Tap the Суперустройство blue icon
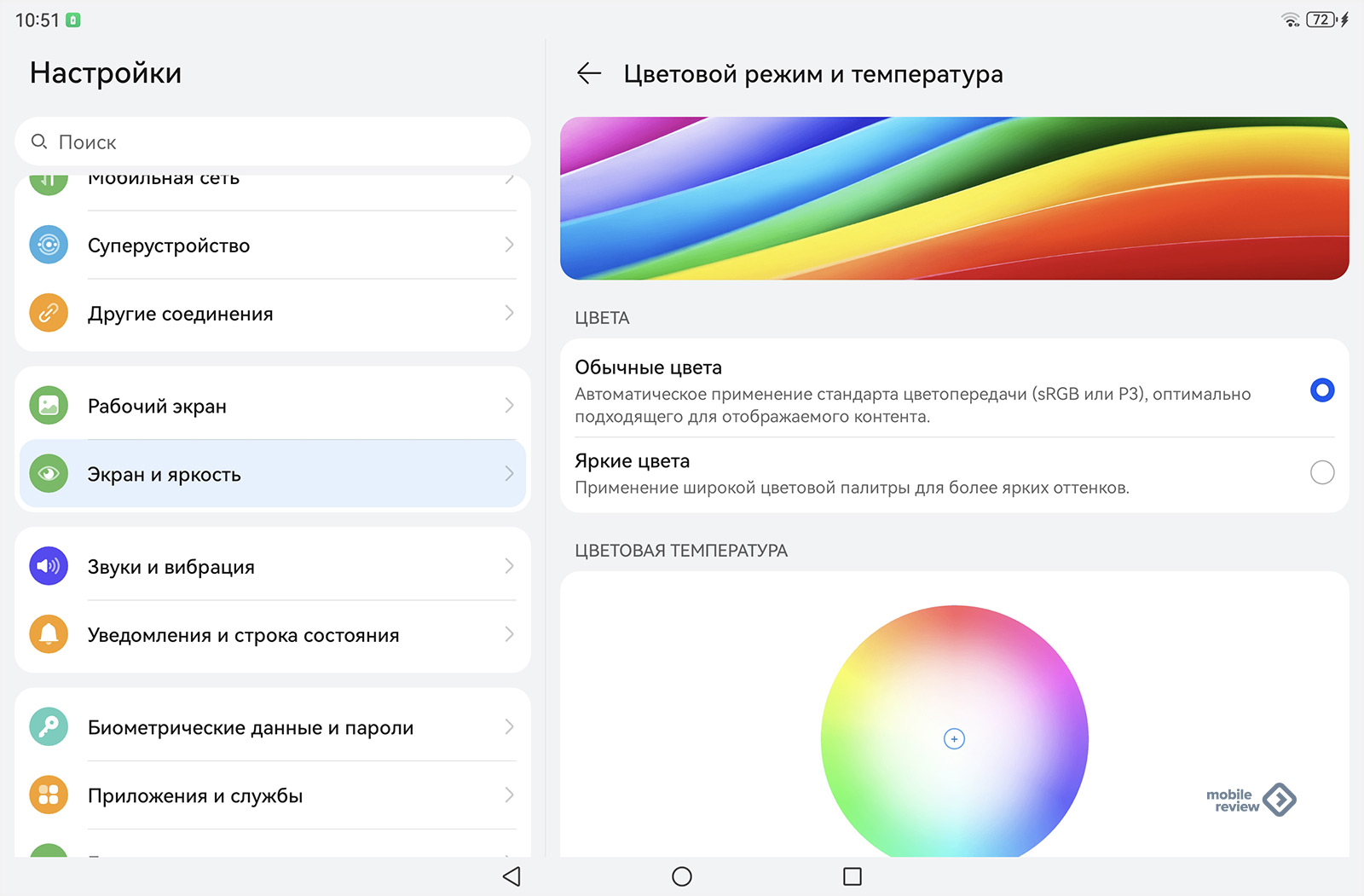The width and height of the screenshot is (1364, 896). [x=49, y=245]
